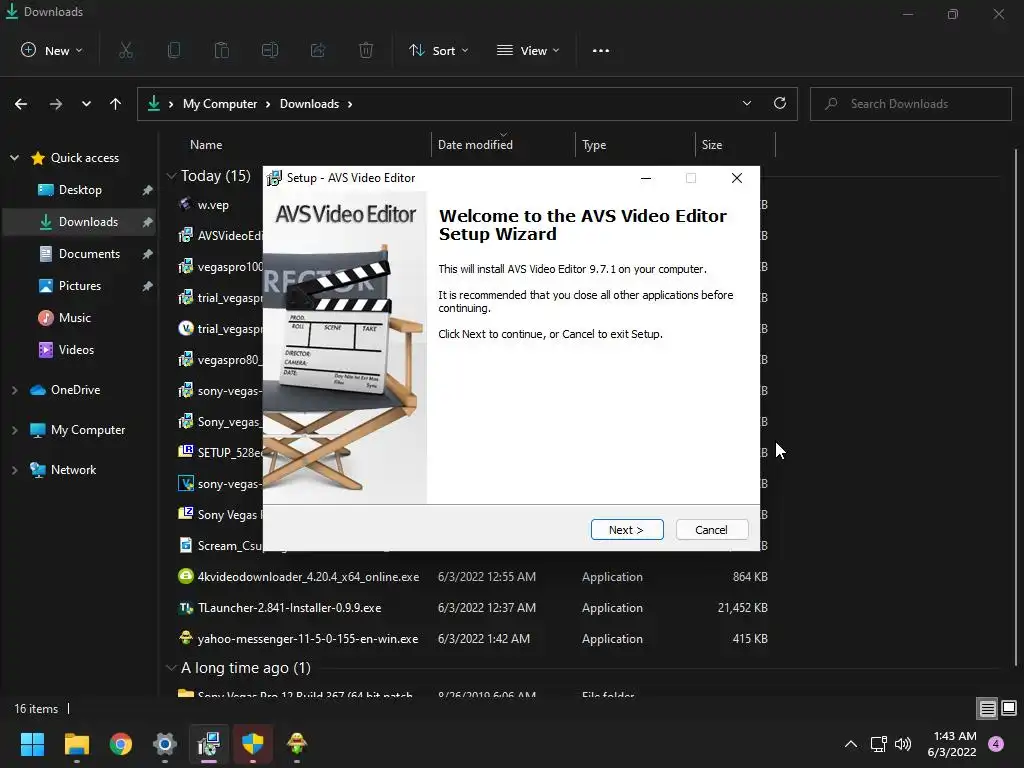The image size is (1024, 768).
Task: Select 4kvideodownloader_4.20.4_x64_online.exe file
Action: [x=308, y=577]
